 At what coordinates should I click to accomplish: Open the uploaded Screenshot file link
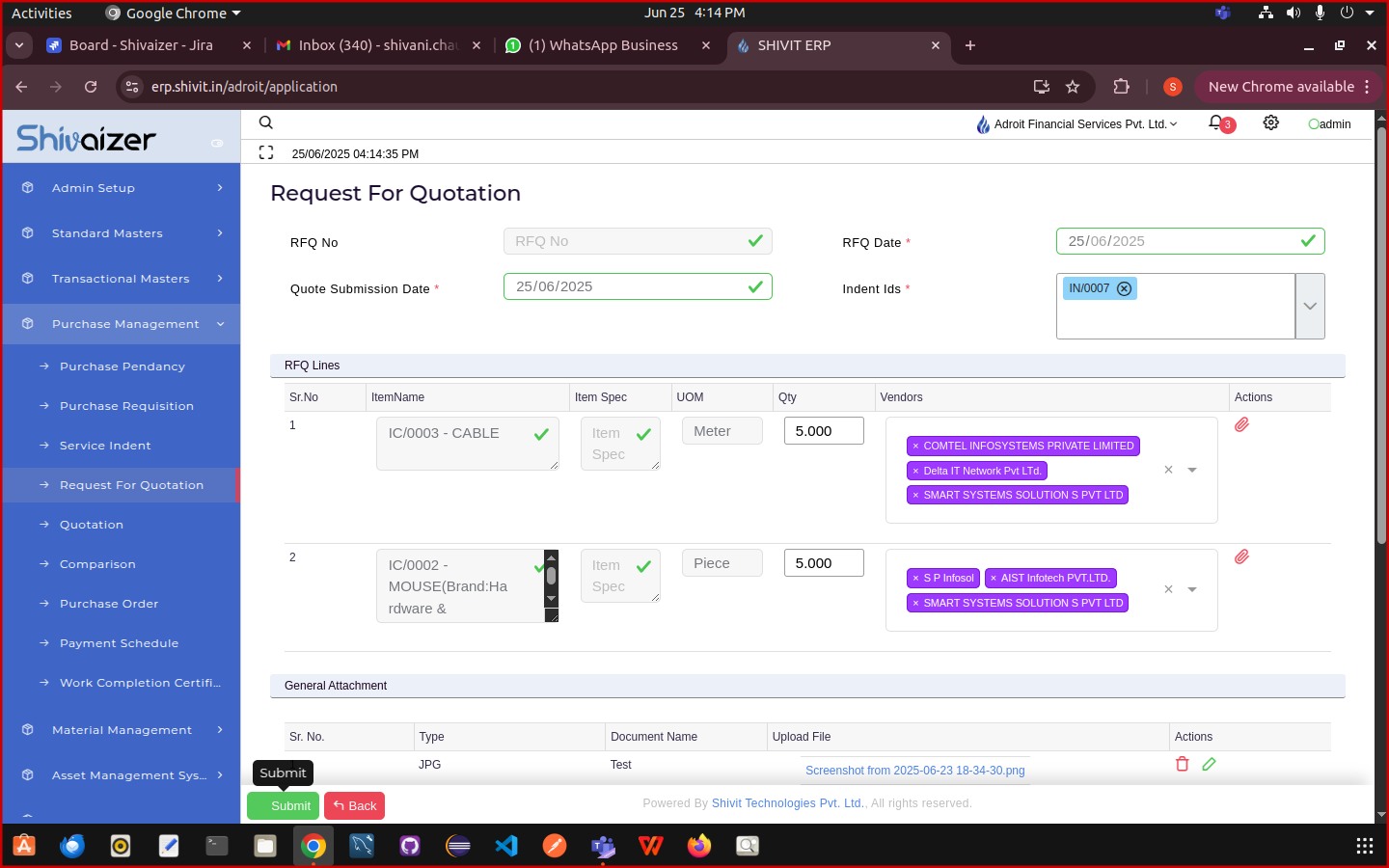point(914,771)
